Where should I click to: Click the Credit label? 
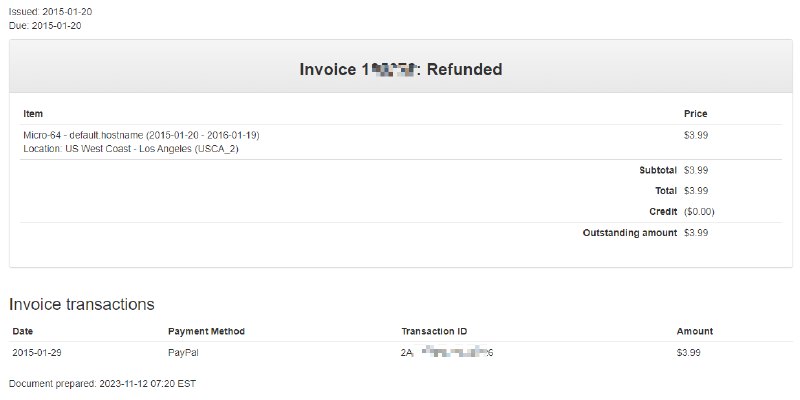tap(663, 211)
